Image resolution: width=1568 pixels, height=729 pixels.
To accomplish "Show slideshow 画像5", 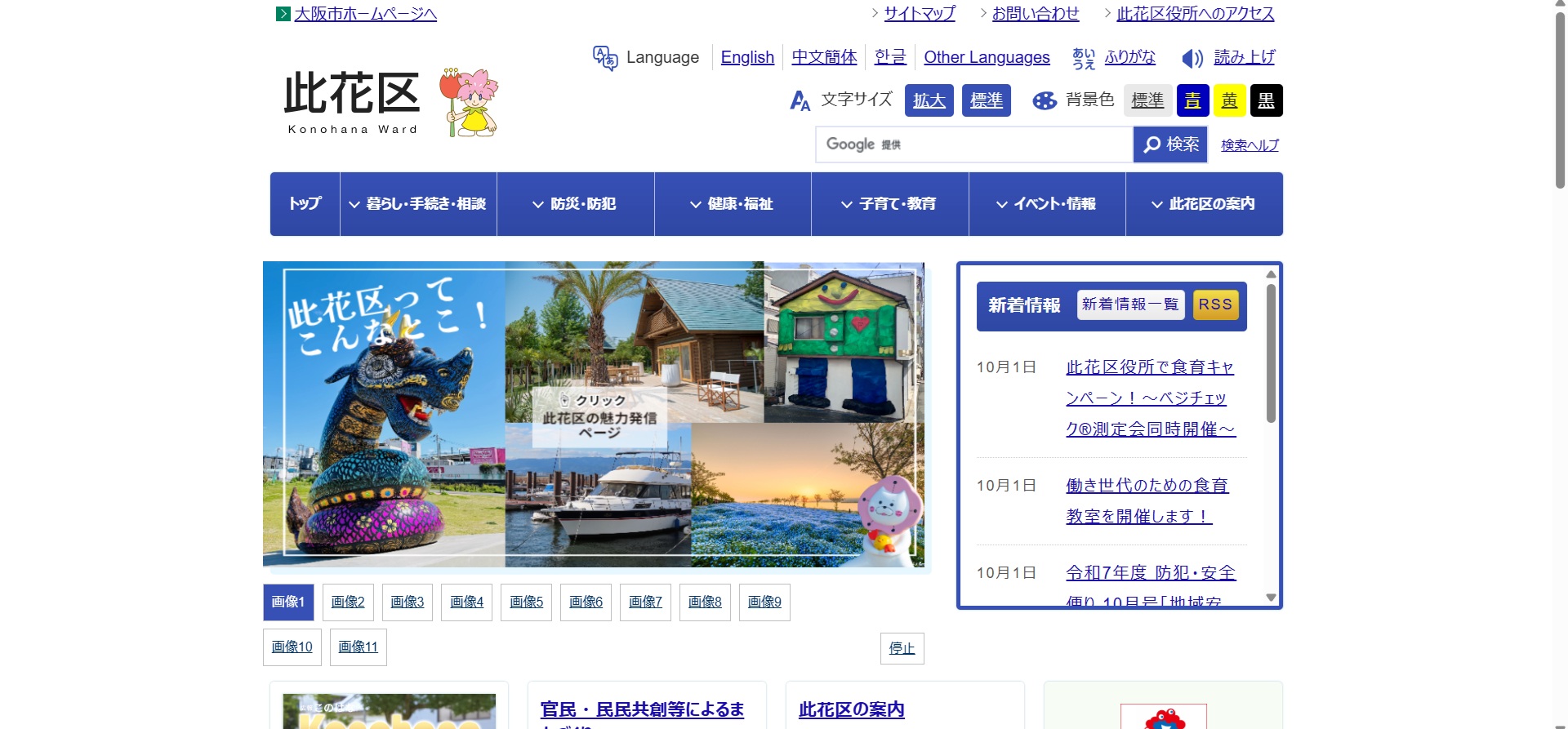I will [x=527, y=602].
